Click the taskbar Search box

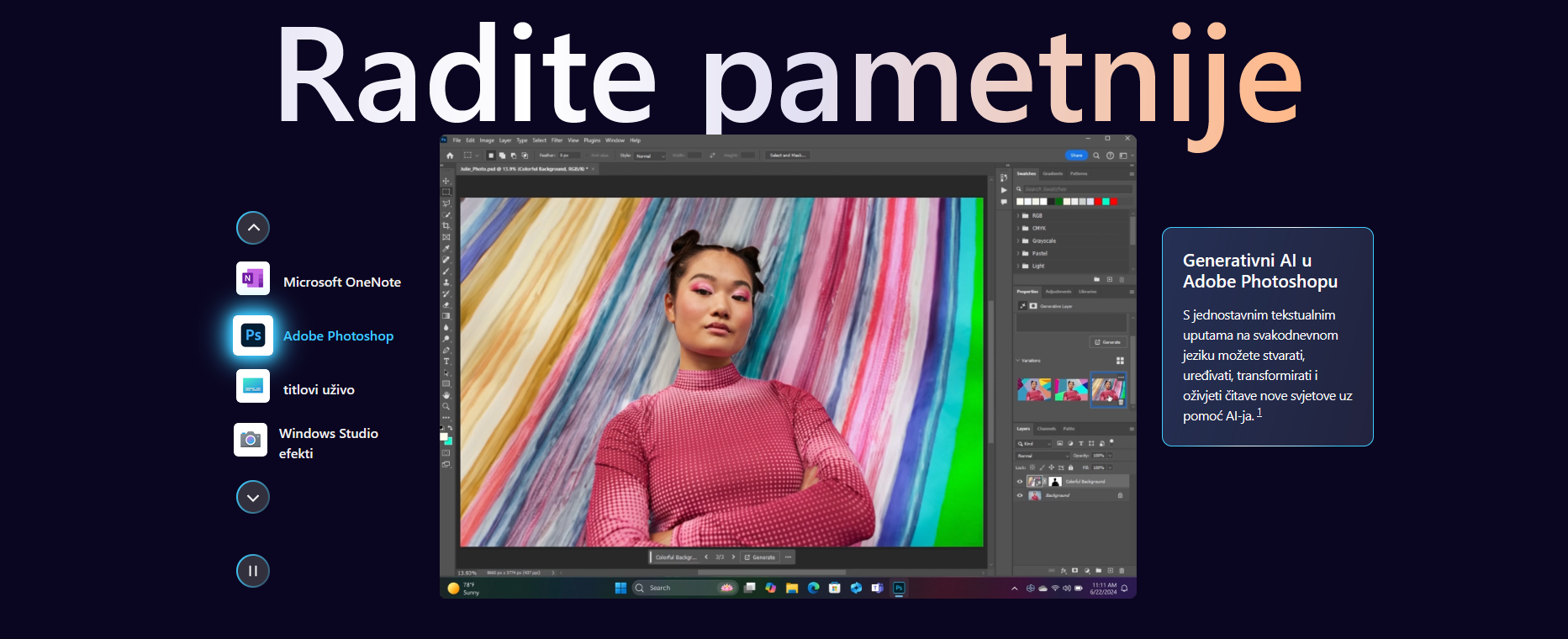point(685,588)
